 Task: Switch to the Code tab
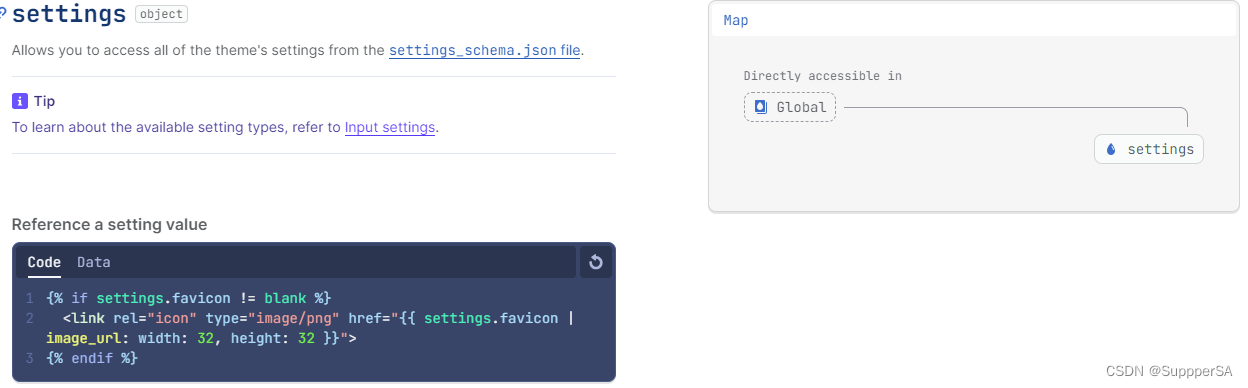[x=44, y=262]
